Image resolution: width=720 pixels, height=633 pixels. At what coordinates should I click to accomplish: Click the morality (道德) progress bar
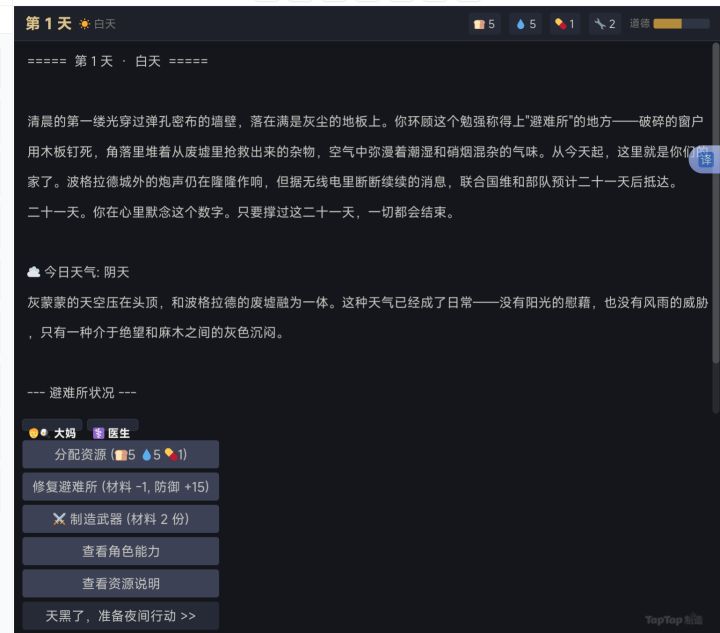coord(681,24)
